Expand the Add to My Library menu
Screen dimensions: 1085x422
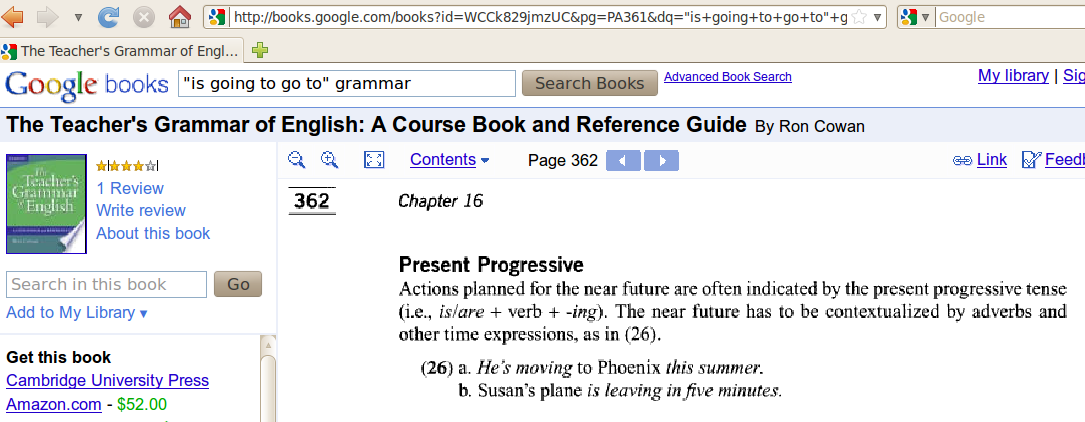coord(77,313)
